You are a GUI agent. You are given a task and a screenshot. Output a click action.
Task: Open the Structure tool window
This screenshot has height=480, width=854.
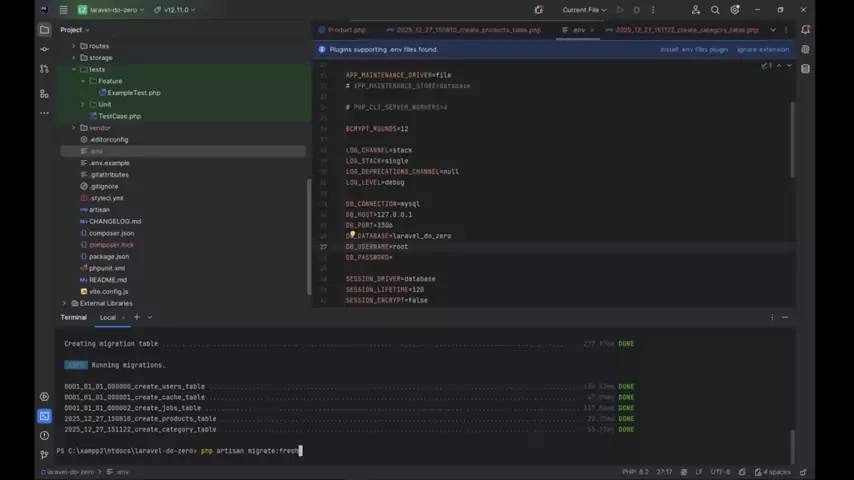coord(44,93)
